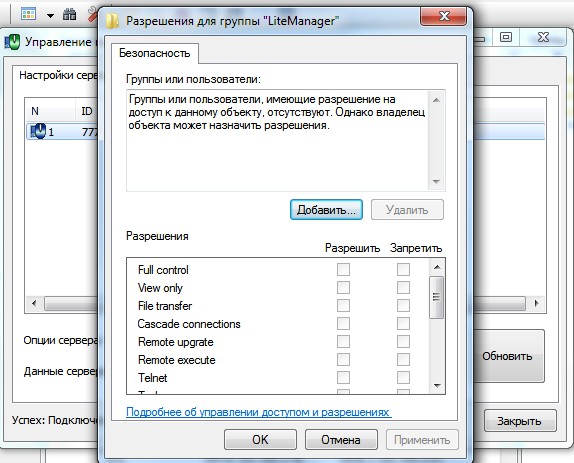Deny Remote upgrade permission checkbox
Screen dimensions: 574x463
point(403,341)
